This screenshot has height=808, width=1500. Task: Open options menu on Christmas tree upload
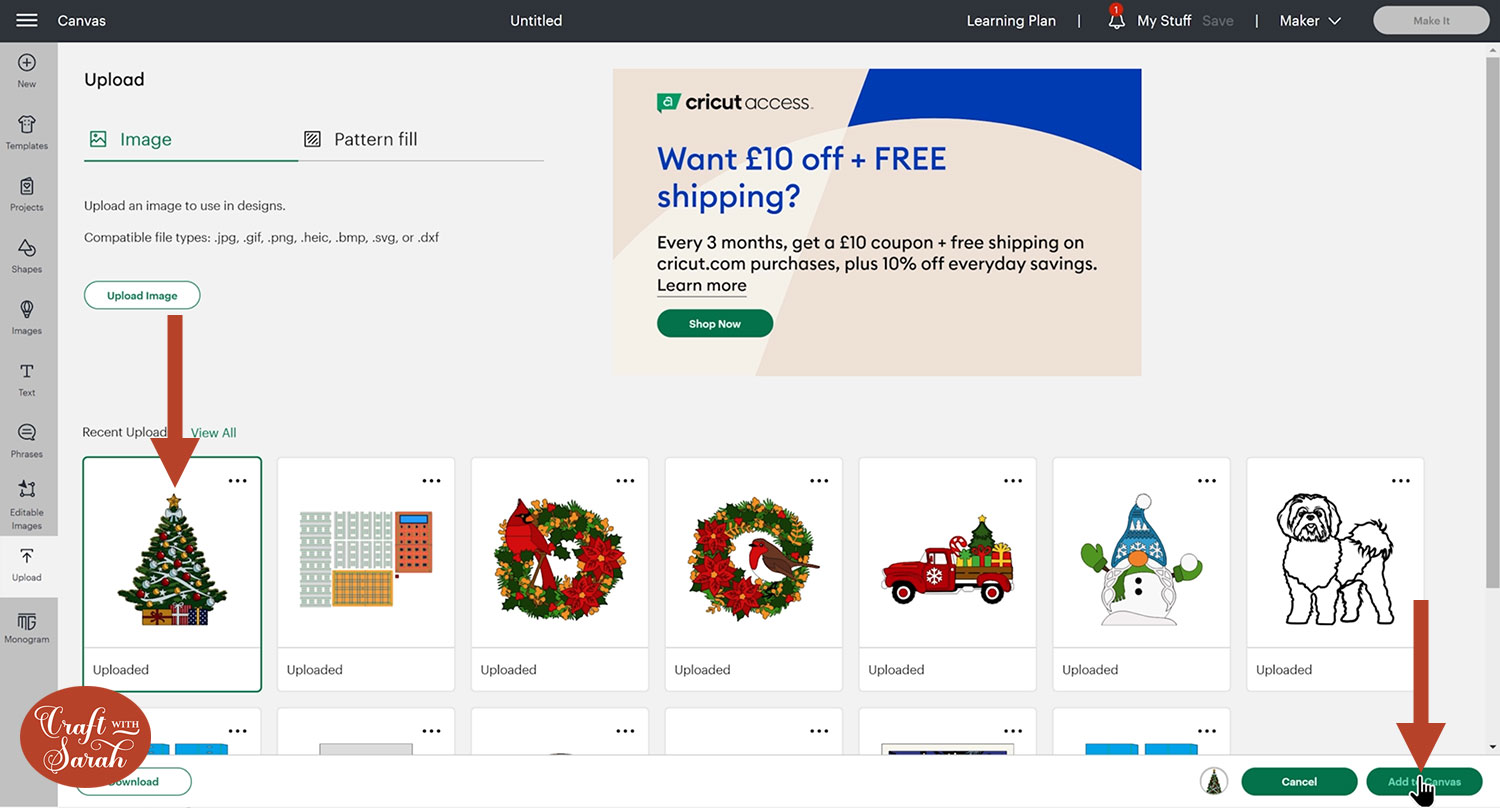pyautogui.click(x=237, y=481)
